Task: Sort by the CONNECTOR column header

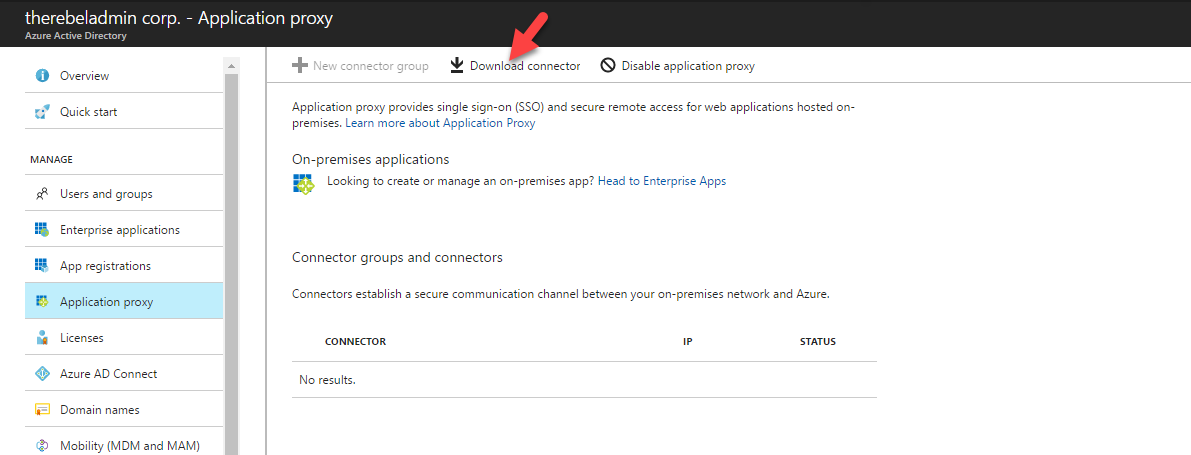Action: click(x=355, y=342)
